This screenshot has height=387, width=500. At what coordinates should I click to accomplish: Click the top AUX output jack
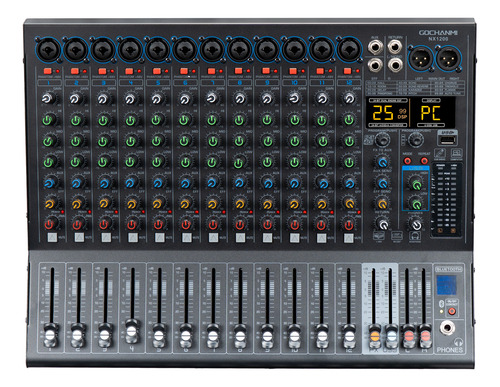(375, 47)
